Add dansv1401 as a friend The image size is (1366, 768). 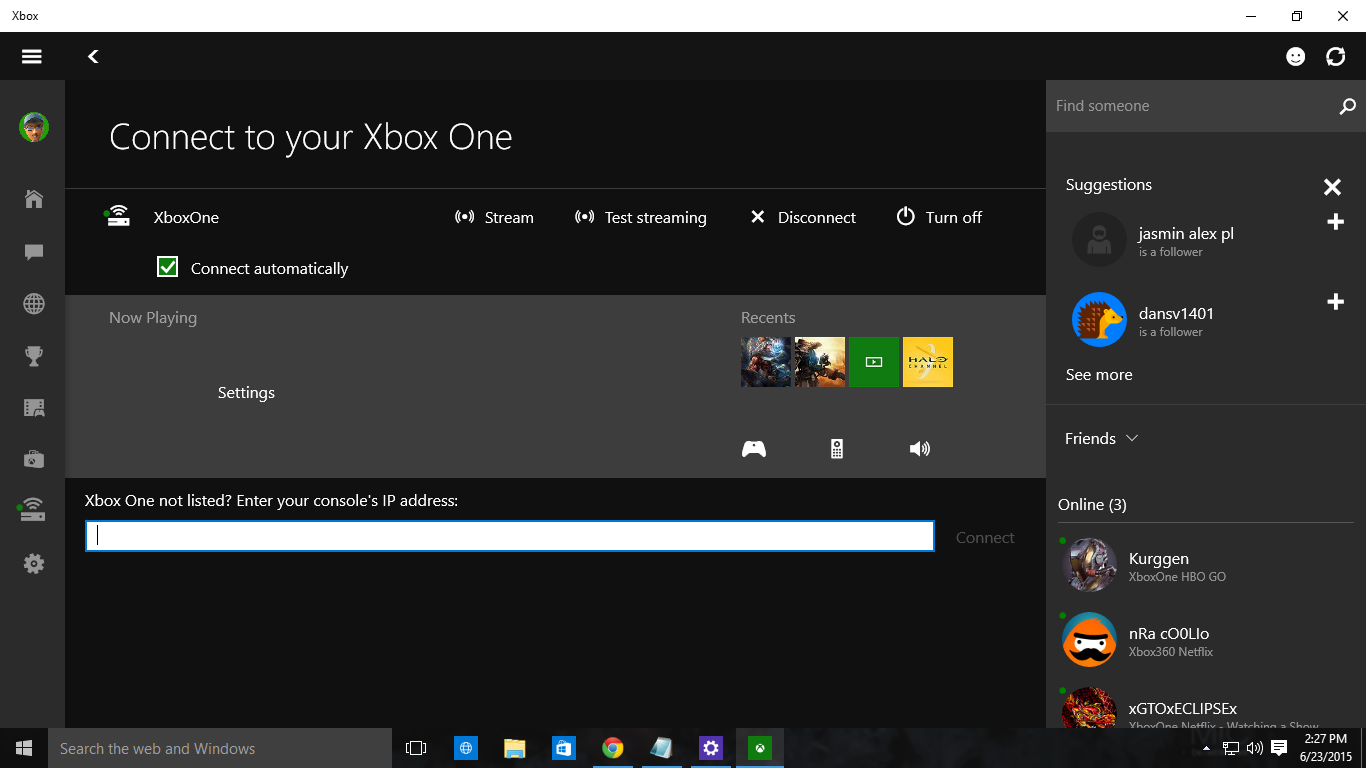pyautogui.click(x=1335, y=302)
